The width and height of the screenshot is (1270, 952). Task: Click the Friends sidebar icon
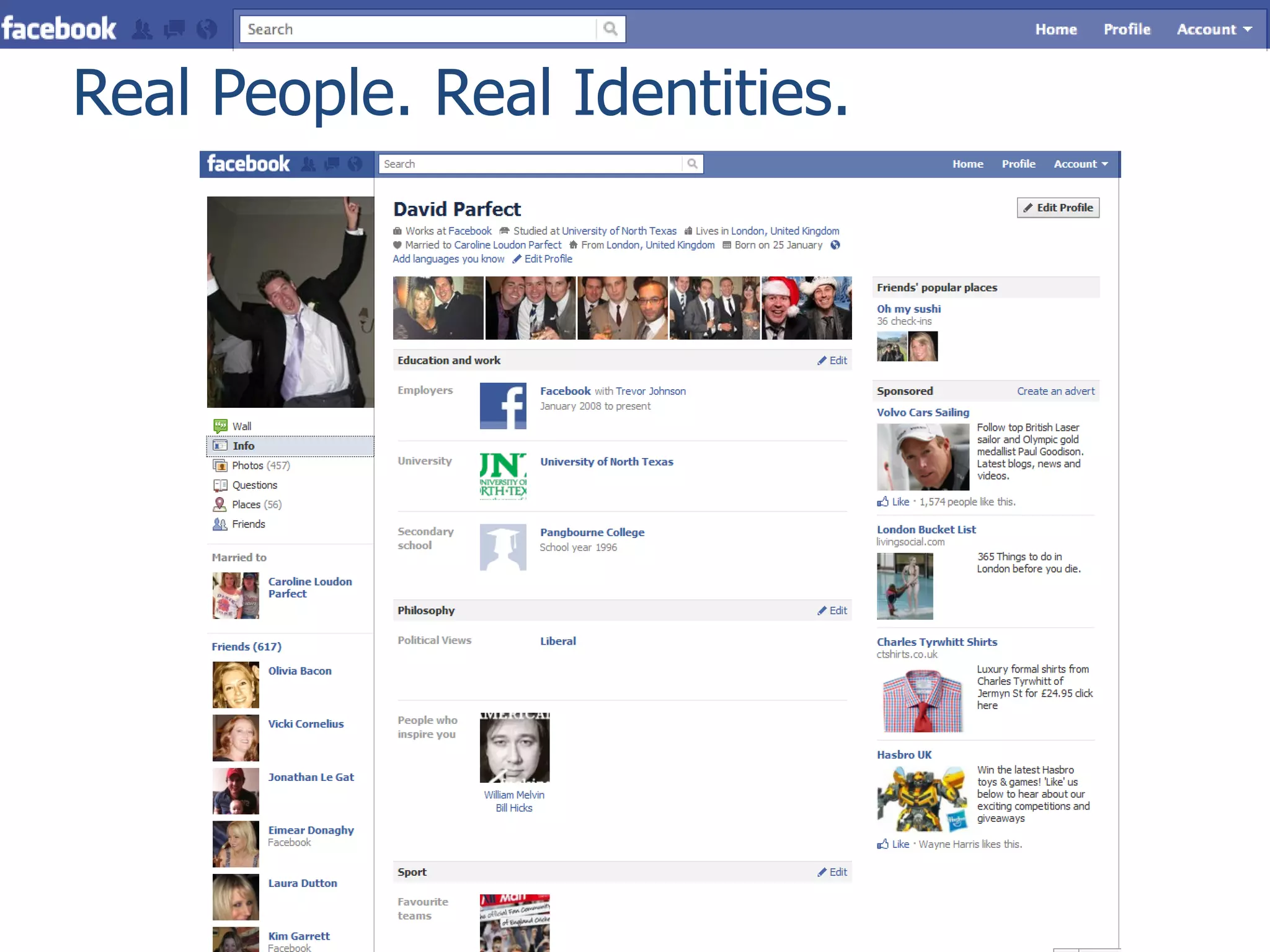pos(220,524)
